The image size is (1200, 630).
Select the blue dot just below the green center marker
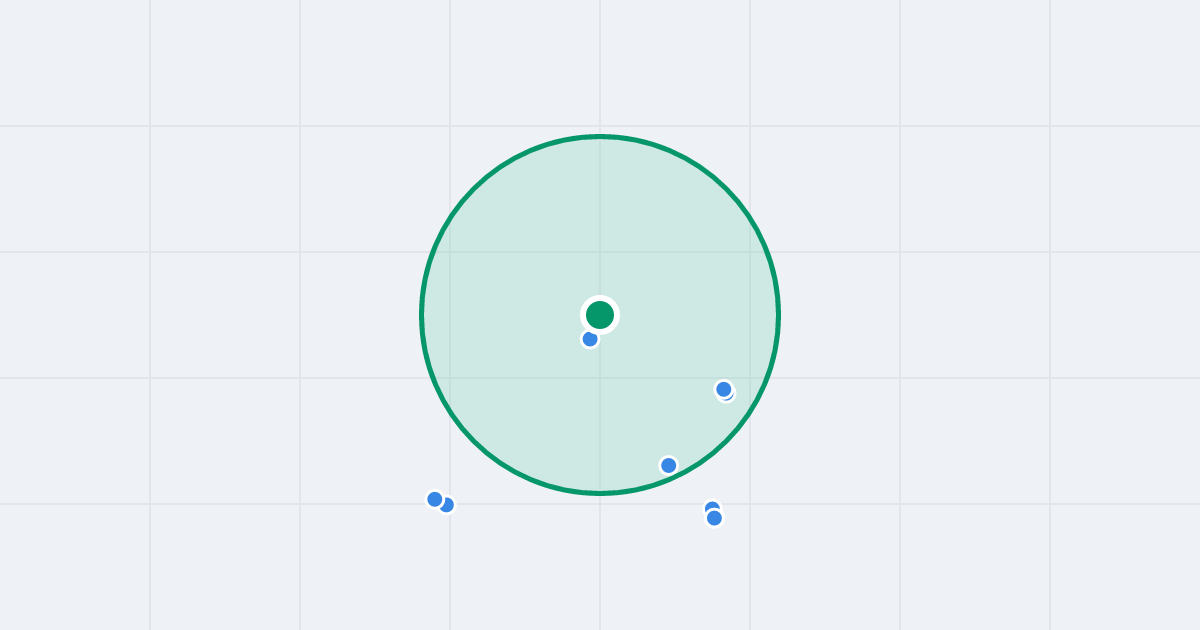pos(590,339)
